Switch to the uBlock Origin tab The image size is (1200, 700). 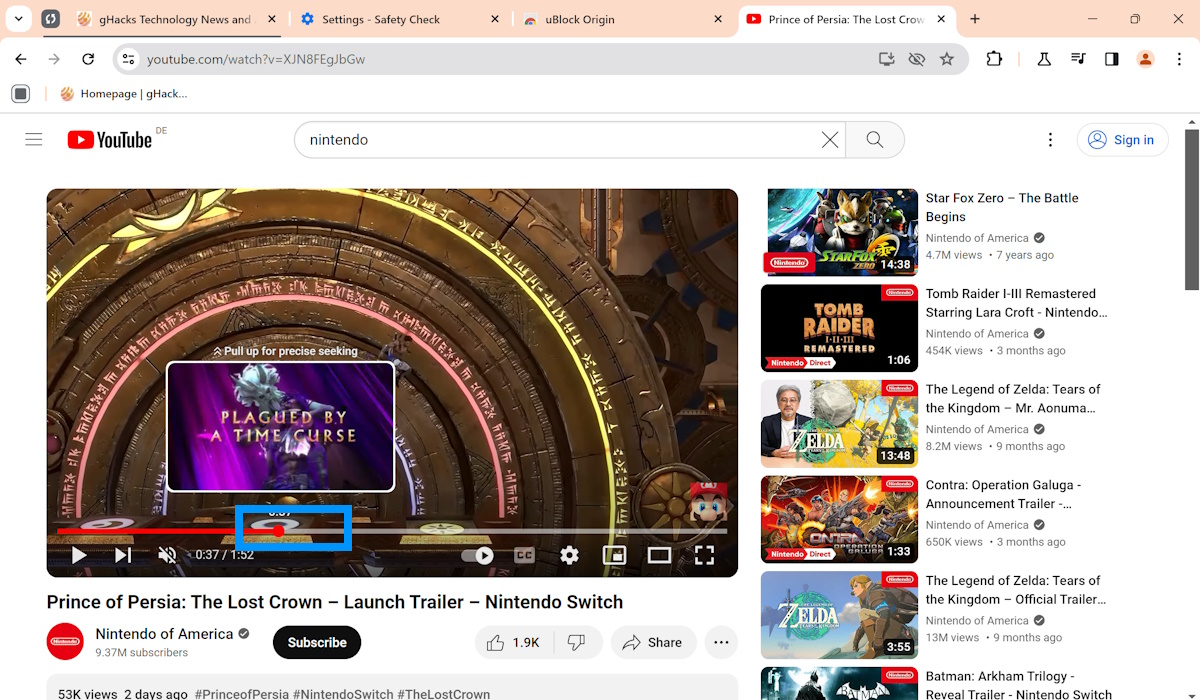point(597,18)
